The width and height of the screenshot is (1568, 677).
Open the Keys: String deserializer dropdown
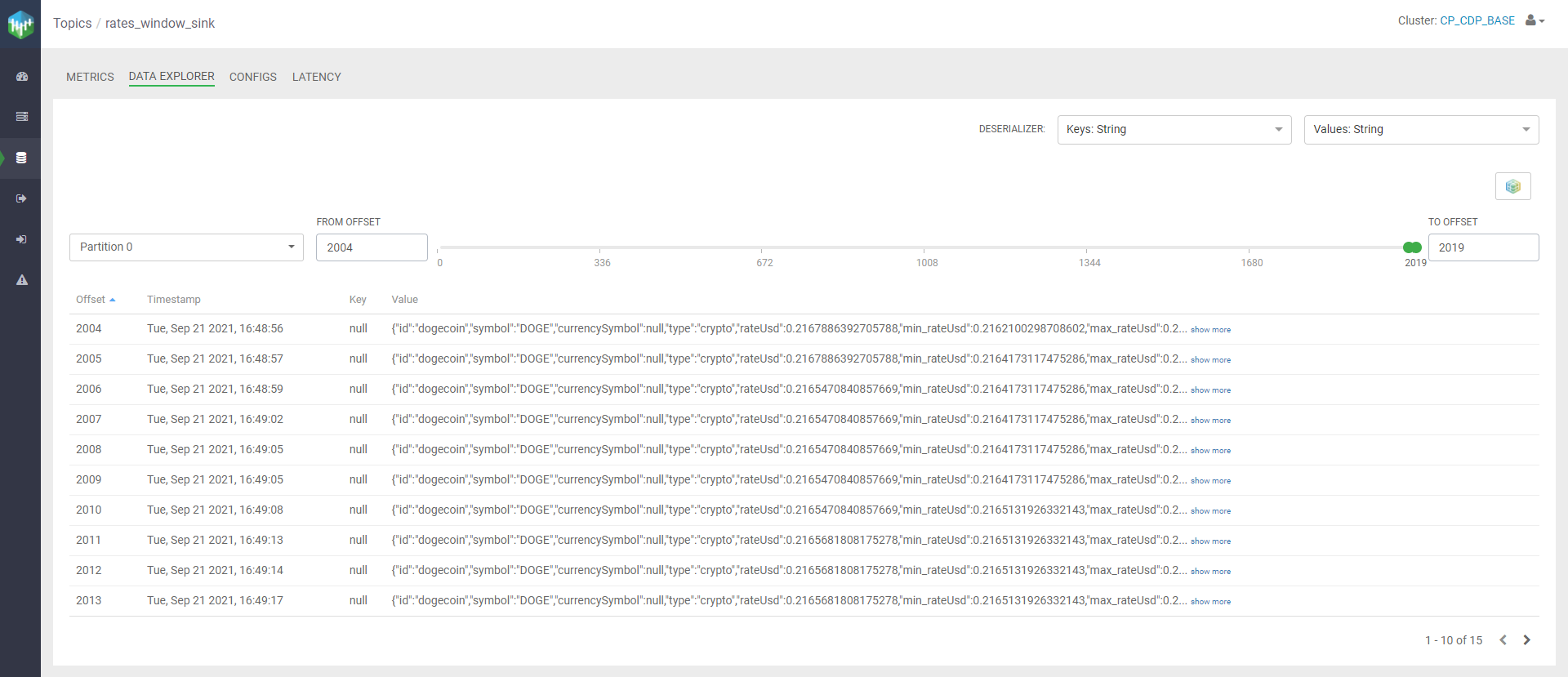tap(1174, 130)
